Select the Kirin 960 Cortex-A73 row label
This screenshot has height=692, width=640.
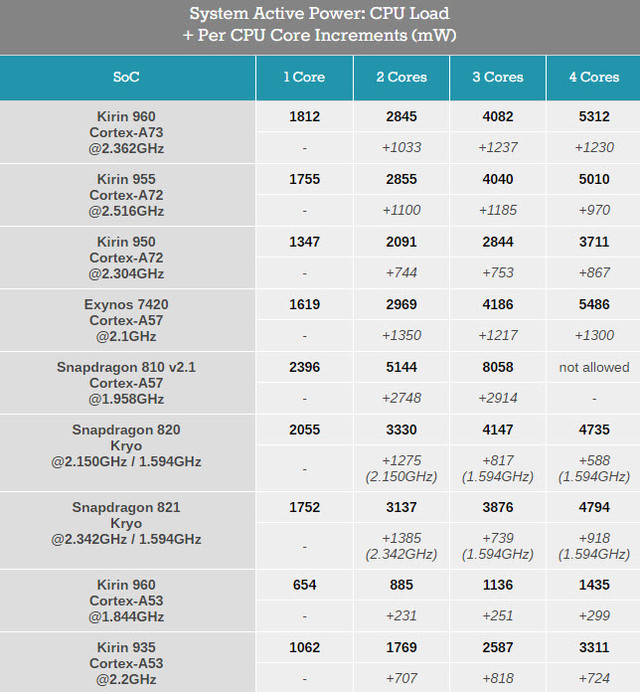[127, 132]
